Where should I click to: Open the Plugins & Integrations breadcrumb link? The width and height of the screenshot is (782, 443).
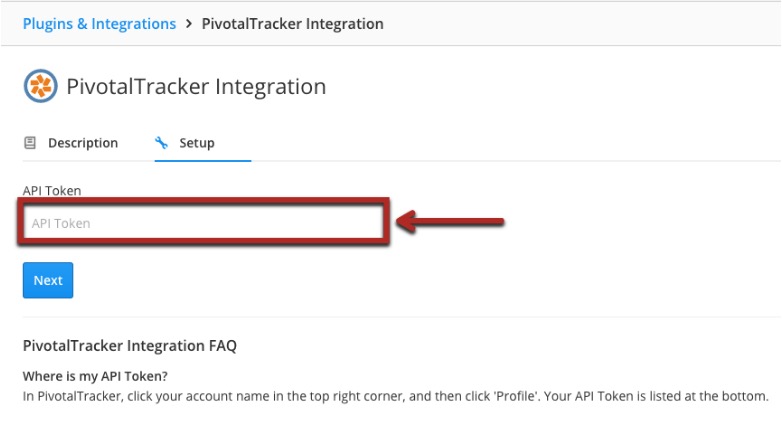(99, 24)
